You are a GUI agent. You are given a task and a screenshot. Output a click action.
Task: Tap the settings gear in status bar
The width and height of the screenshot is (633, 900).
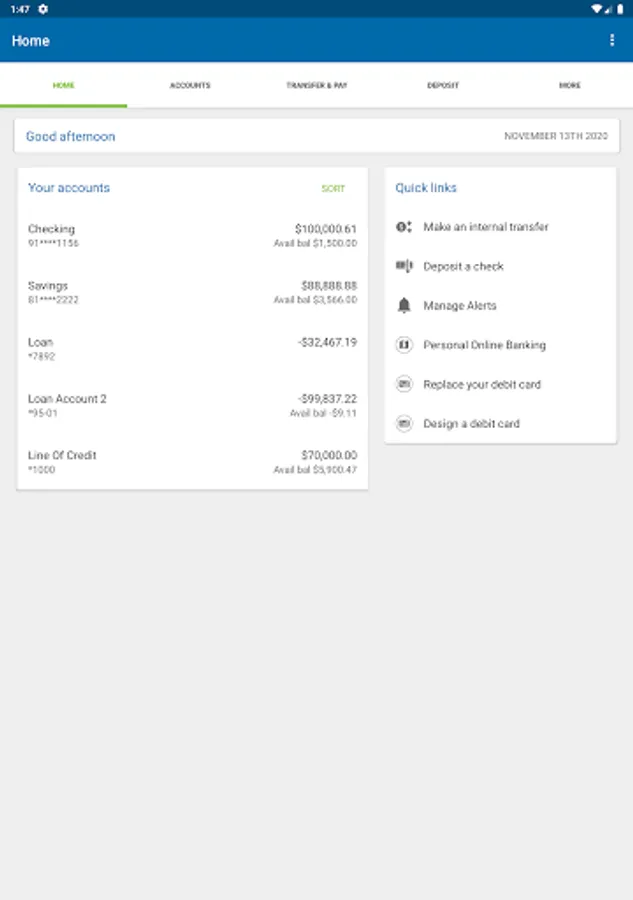click(x=43, y=9)
